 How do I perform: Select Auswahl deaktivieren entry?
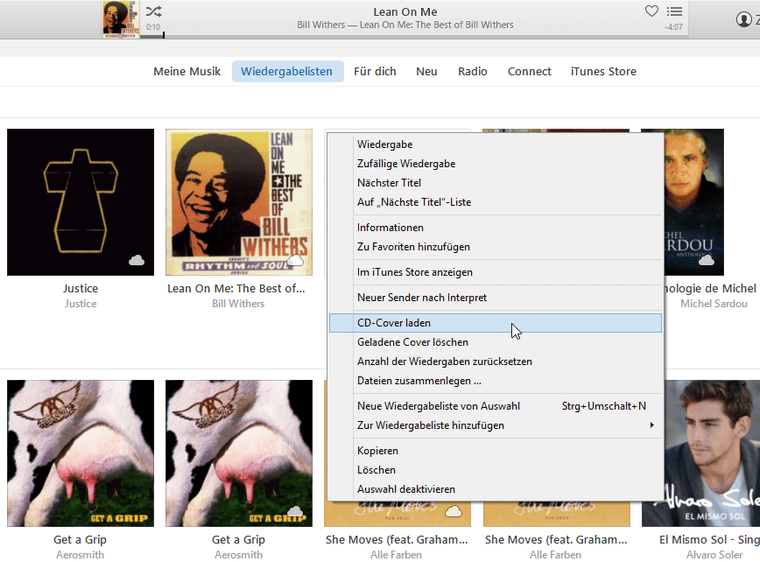pos(495,489)
